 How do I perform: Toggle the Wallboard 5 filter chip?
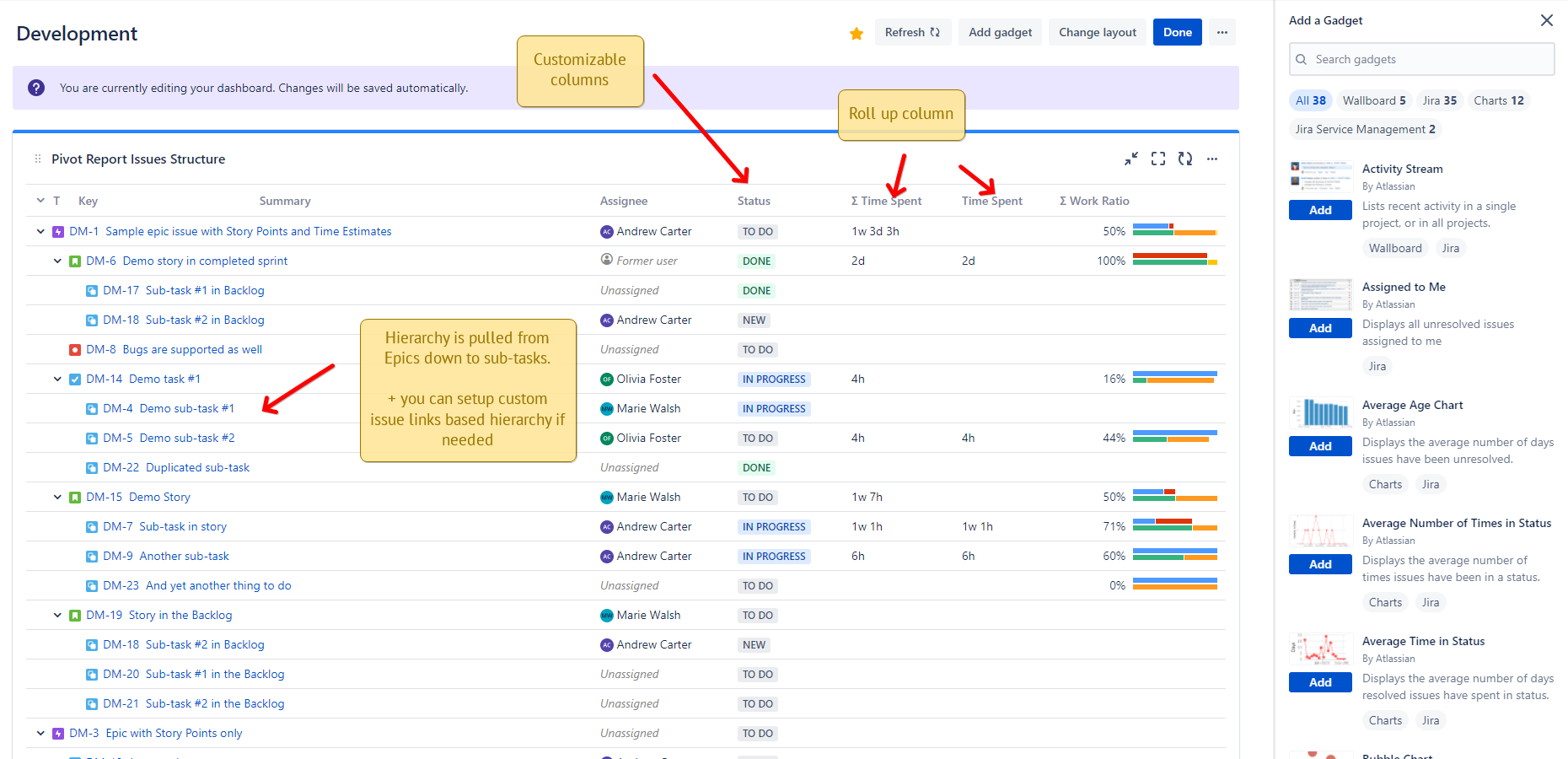[x=1374, y=100]
